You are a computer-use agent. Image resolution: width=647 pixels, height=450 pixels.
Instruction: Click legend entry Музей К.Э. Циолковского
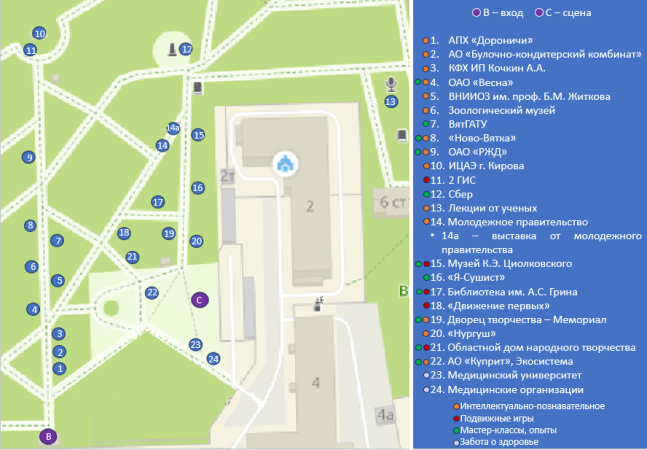pyautogui.click(x=501, y=264)
